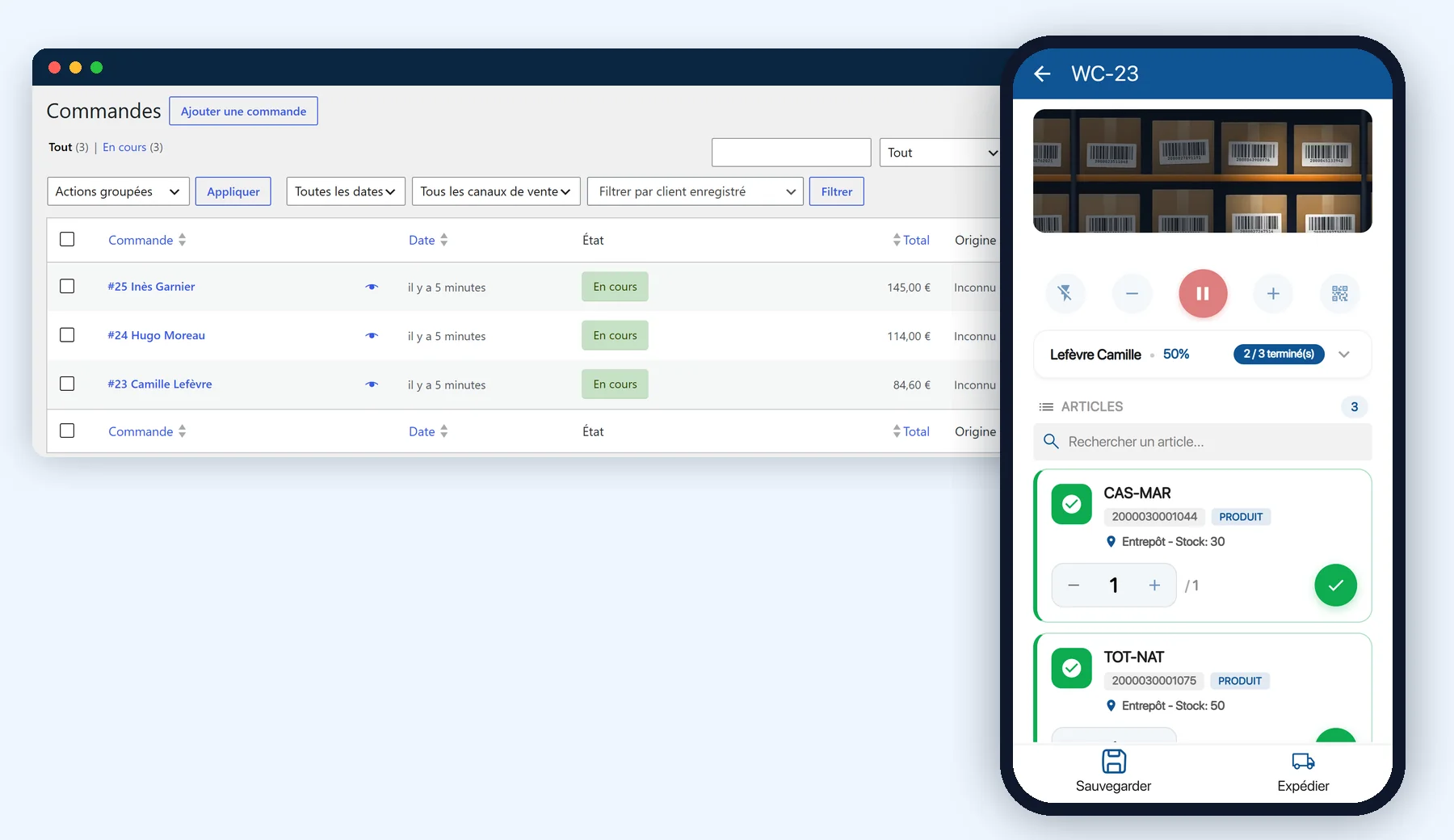
Task: Click the Filtrer button
Action: click(837, 191)
